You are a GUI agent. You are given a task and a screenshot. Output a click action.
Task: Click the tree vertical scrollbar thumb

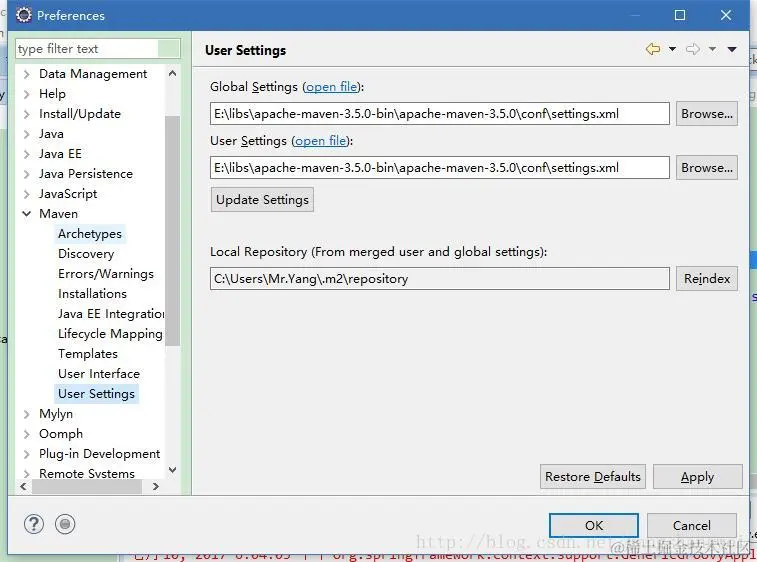(172, 231)
